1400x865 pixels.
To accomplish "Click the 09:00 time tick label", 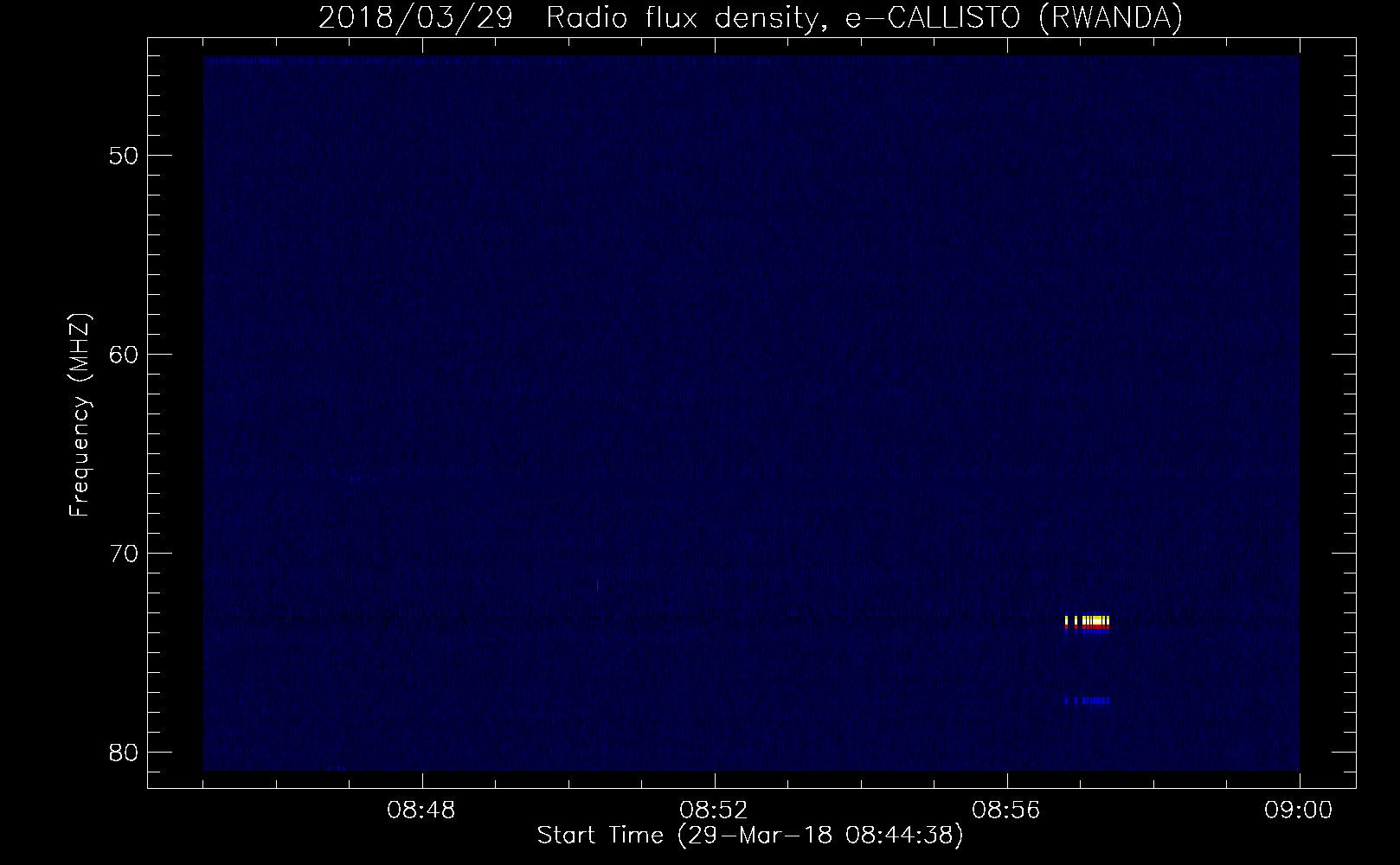I will coord(1299,811).
